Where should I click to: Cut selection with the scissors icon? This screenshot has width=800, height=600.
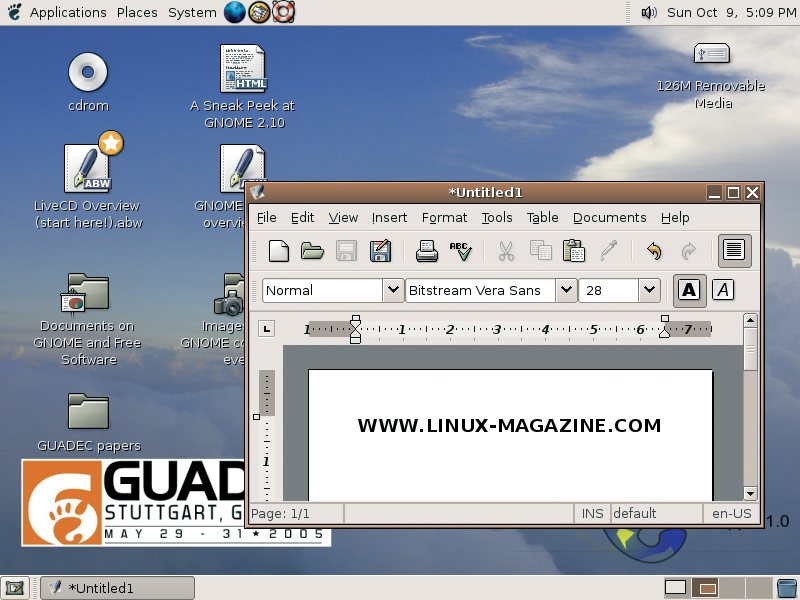(506, 251)
